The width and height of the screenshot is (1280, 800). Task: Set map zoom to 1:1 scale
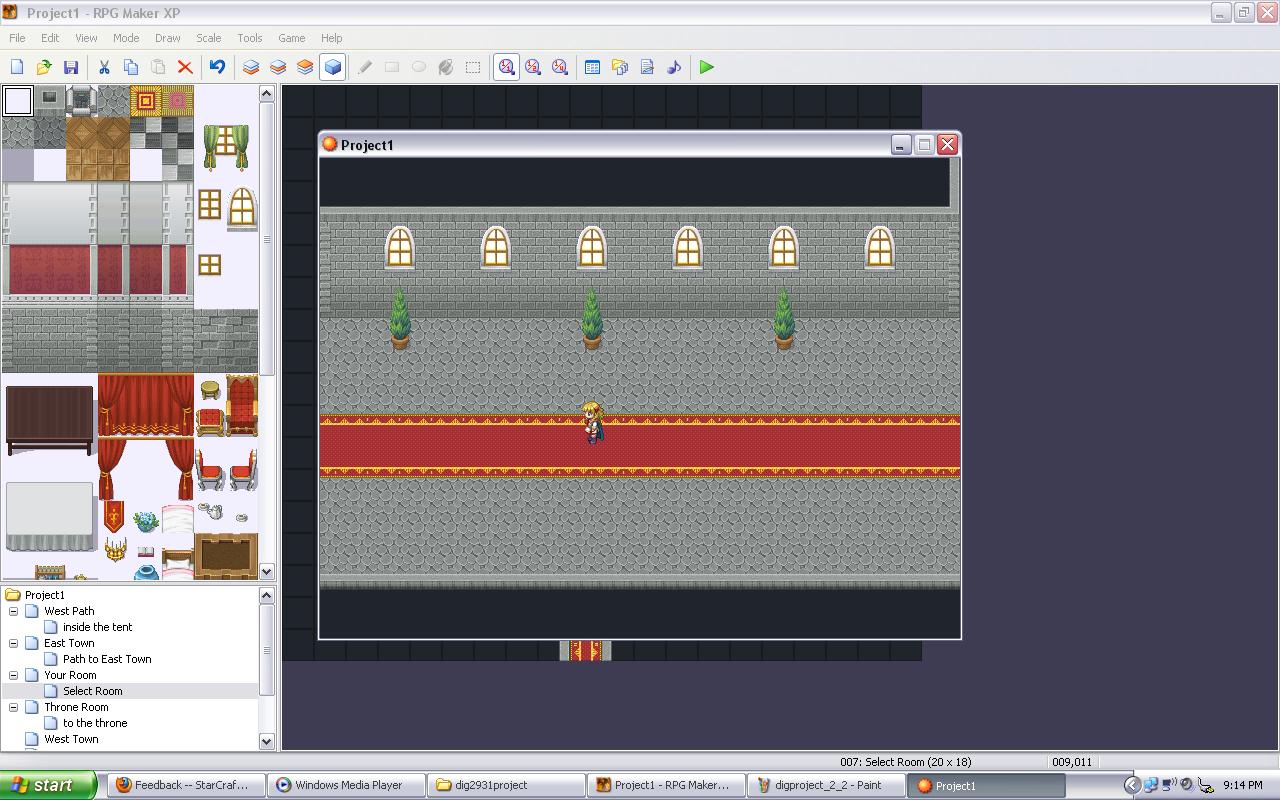pos(506,67)
